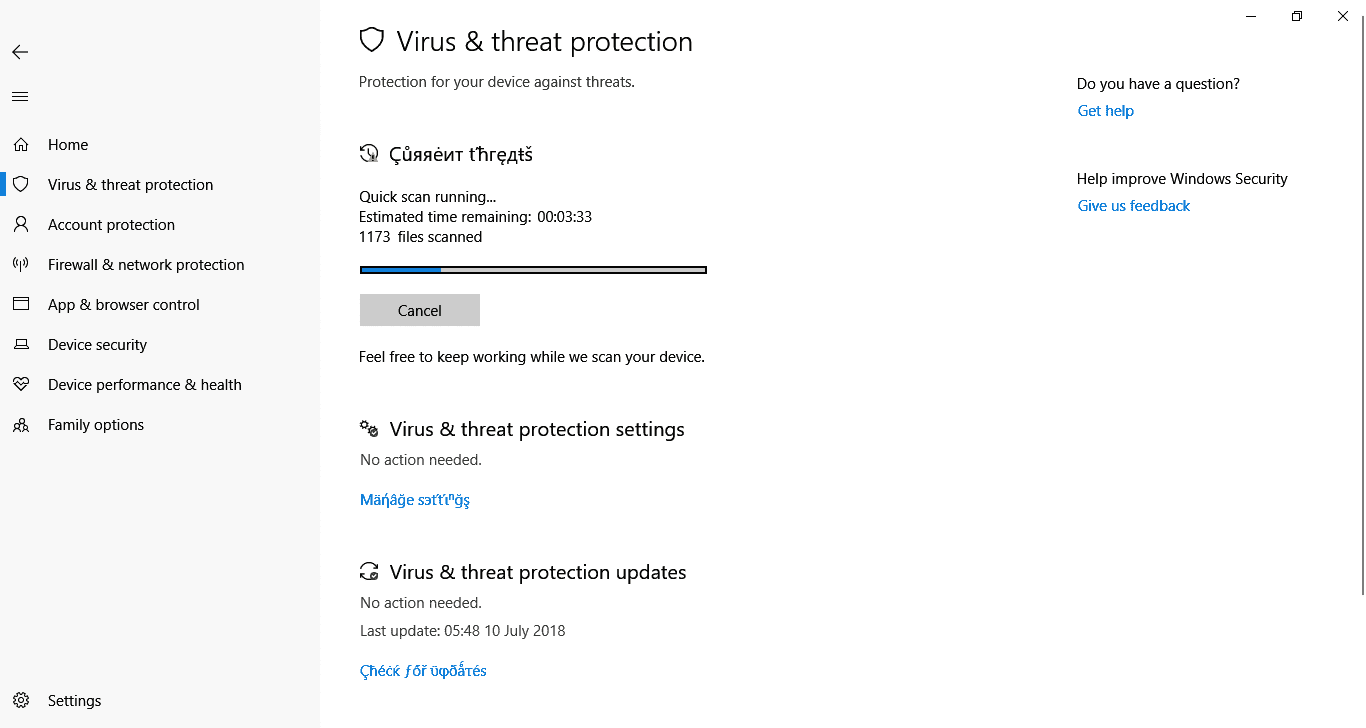Image resolution: width=1366 pixels, height=728 pixels.
Task: Open the Manage settings link
Action: tap(415, 500)
